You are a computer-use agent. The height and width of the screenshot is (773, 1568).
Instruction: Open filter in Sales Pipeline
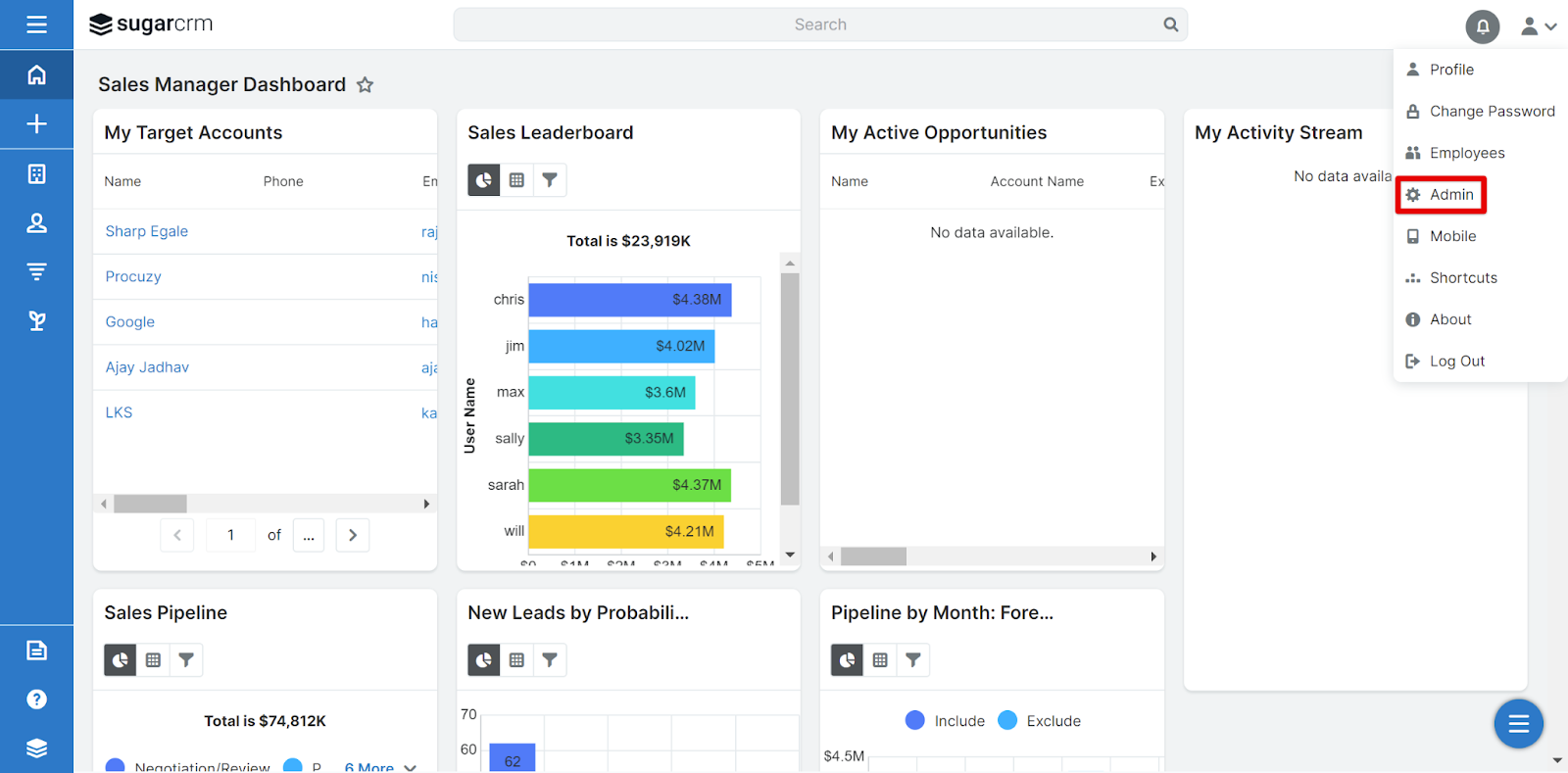point(186,660)
